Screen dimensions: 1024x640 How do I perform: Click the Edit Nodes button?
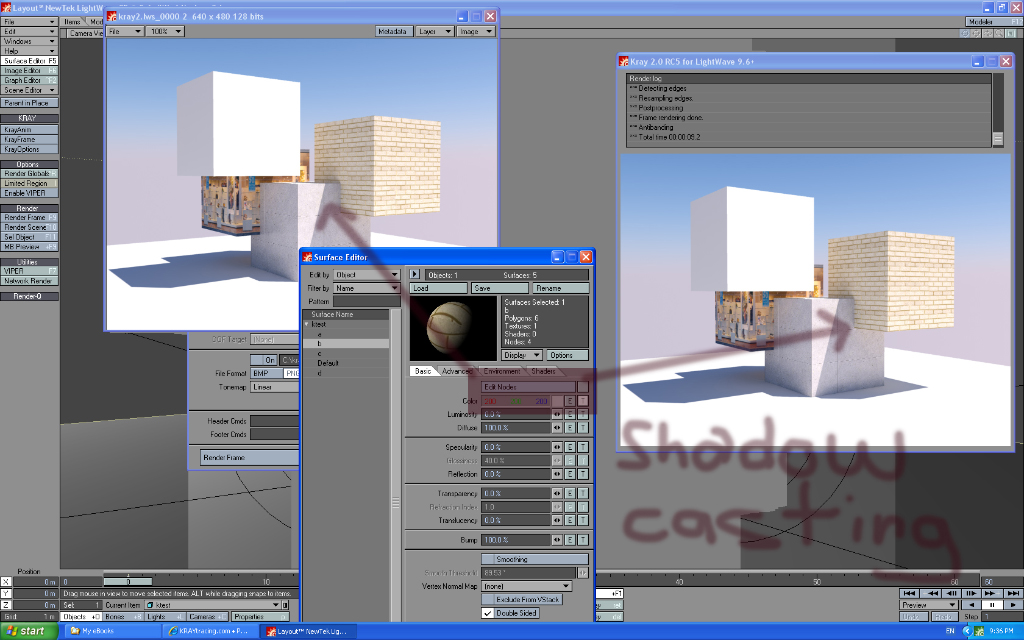click(x=527, y=386)
